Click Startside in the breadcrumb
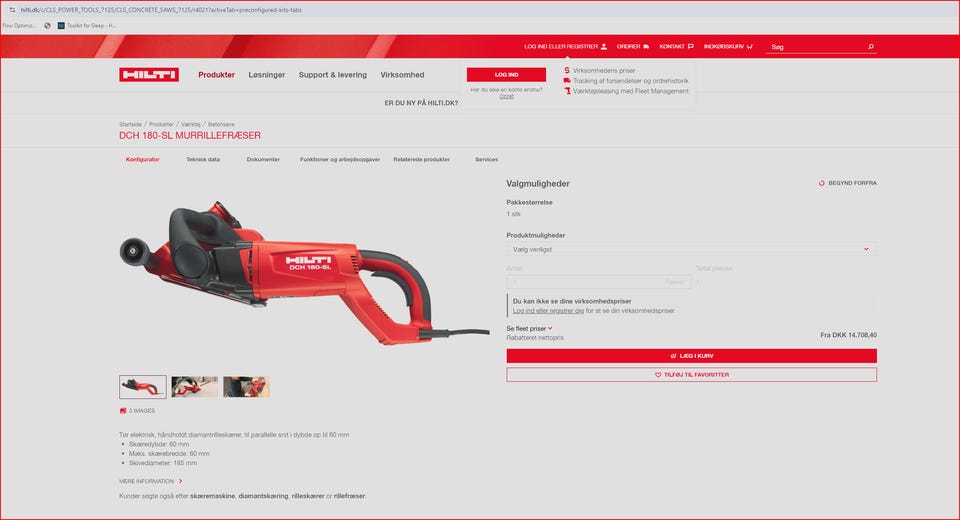960x520 pixels. click(x=130, y=124)
